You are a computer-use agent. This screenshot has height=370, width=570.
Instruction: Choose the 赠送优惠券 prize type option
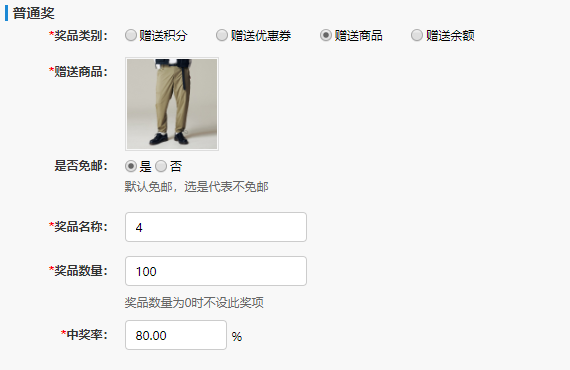click(x=222, y=35)
